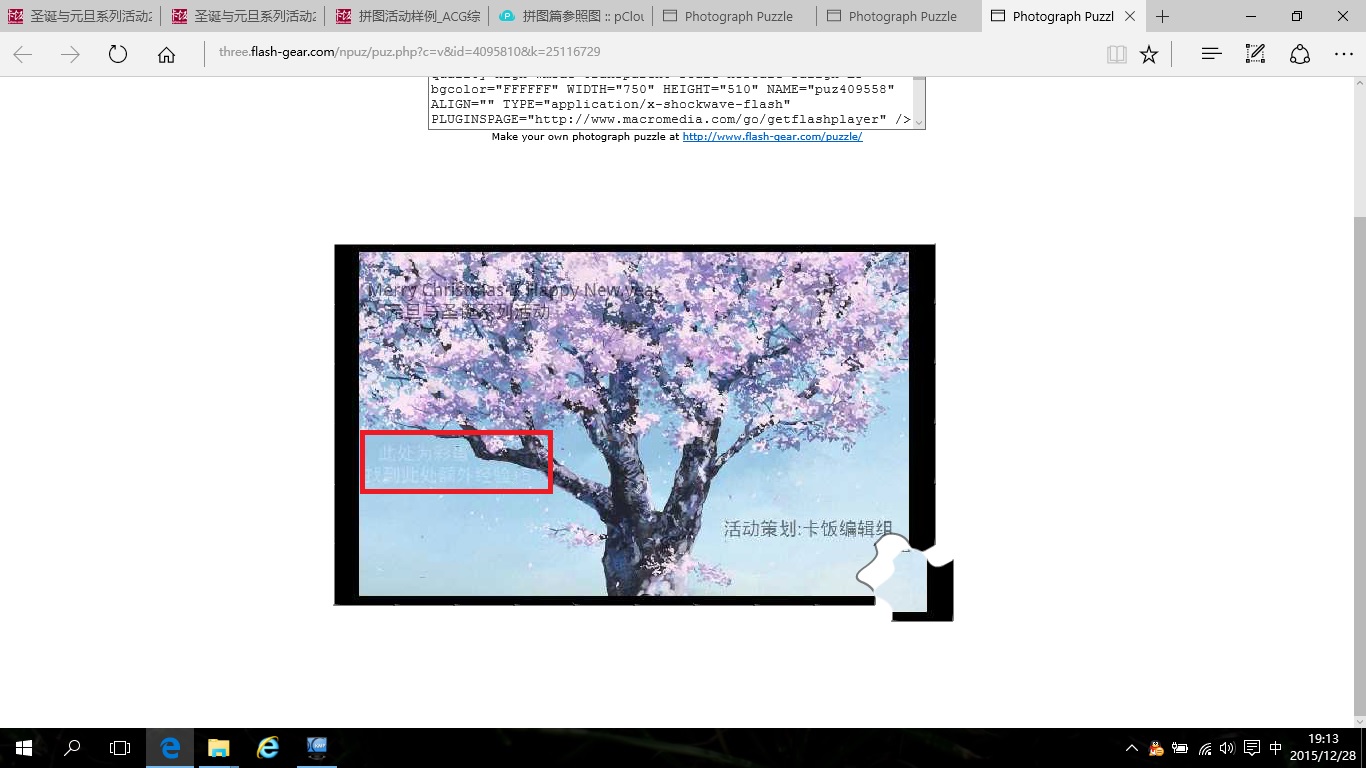This screenshot has height=768, width=1366.
Task: Switch to middle Photograph Puzzle tab
Action: pos(899,16)
